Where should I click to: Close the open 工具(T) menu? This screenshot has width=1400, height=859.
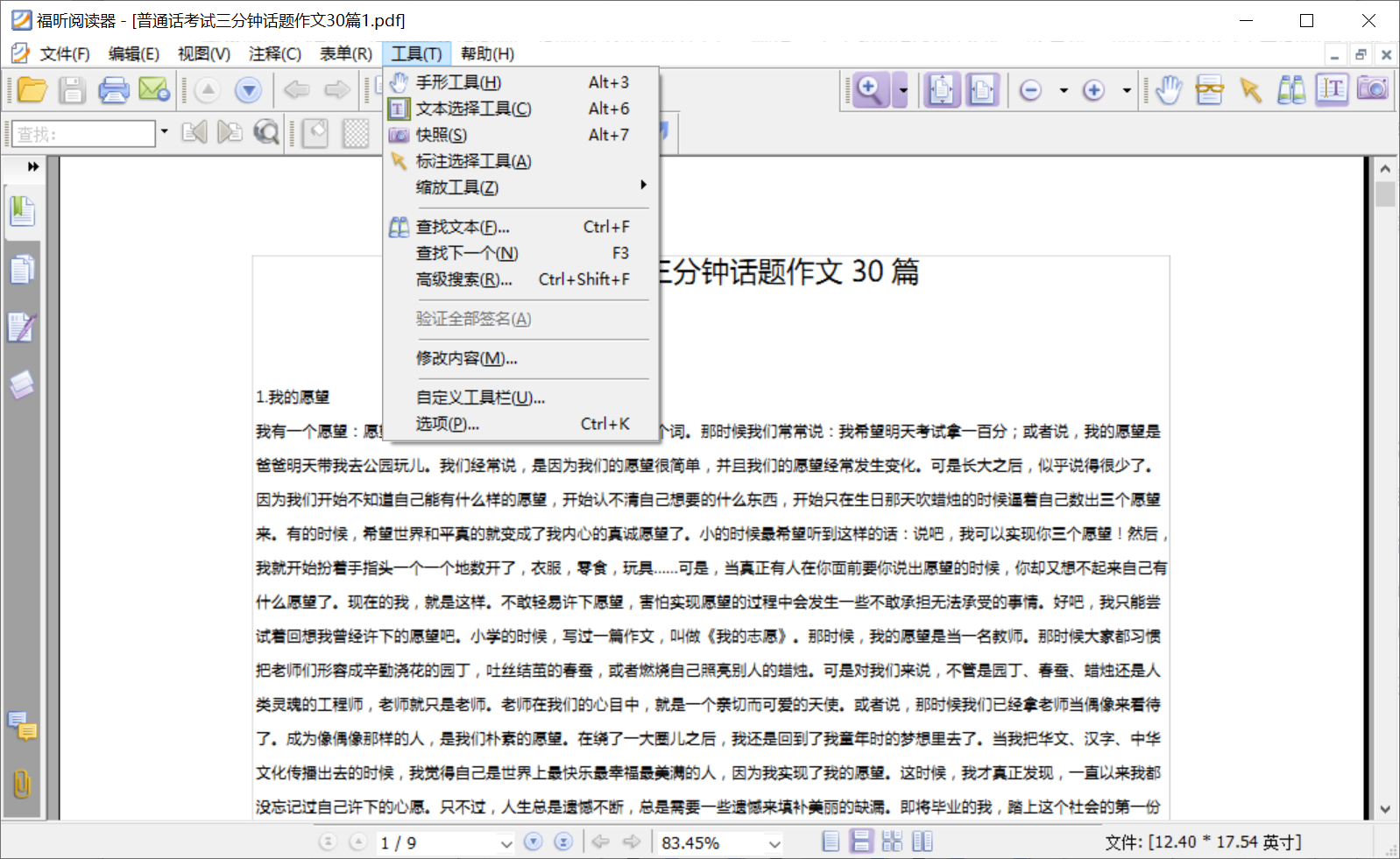tap(416, 53)
